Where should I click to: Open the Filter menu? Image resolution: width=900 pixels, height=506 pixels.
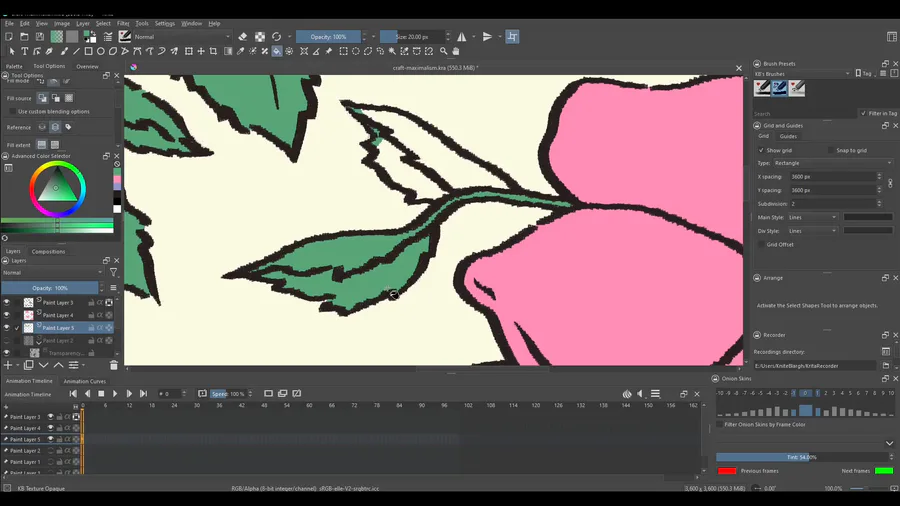coord(123,24)
